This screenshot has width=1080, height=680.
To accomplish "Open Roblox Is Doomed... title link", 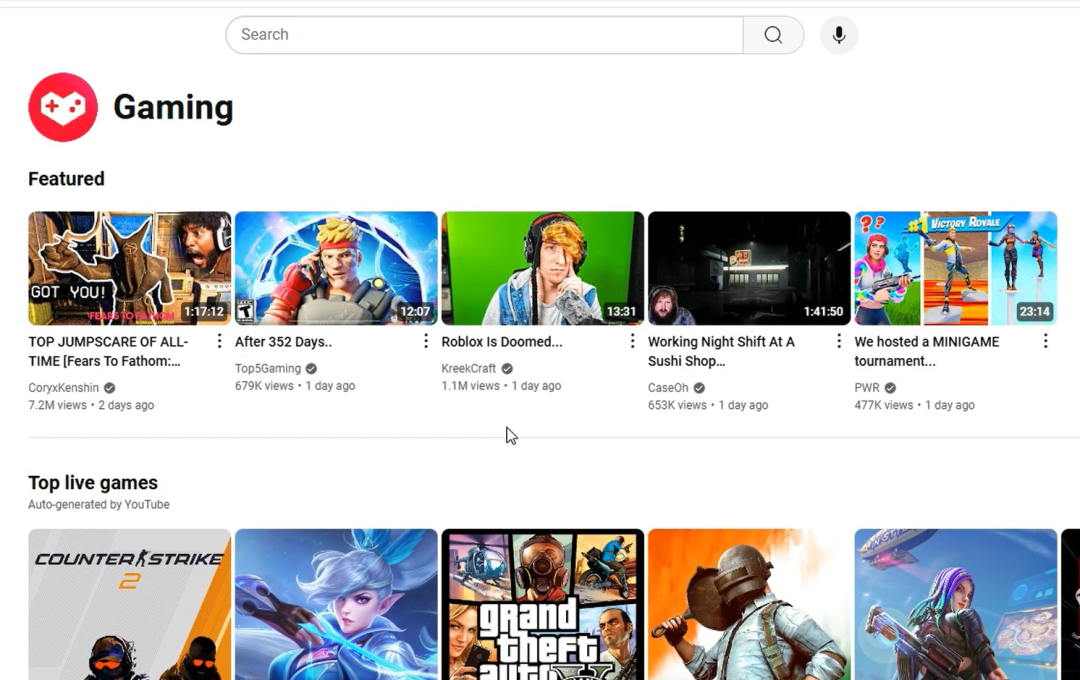I will pyautogui.click(x=501, y=342).
